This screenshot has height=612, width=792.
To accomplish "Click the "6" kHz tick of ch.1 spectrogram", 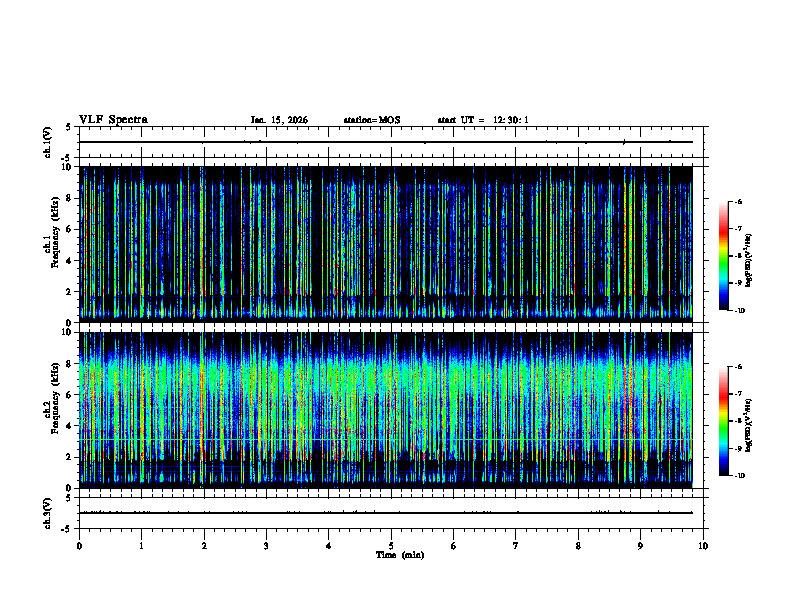I will click(70, 229).
